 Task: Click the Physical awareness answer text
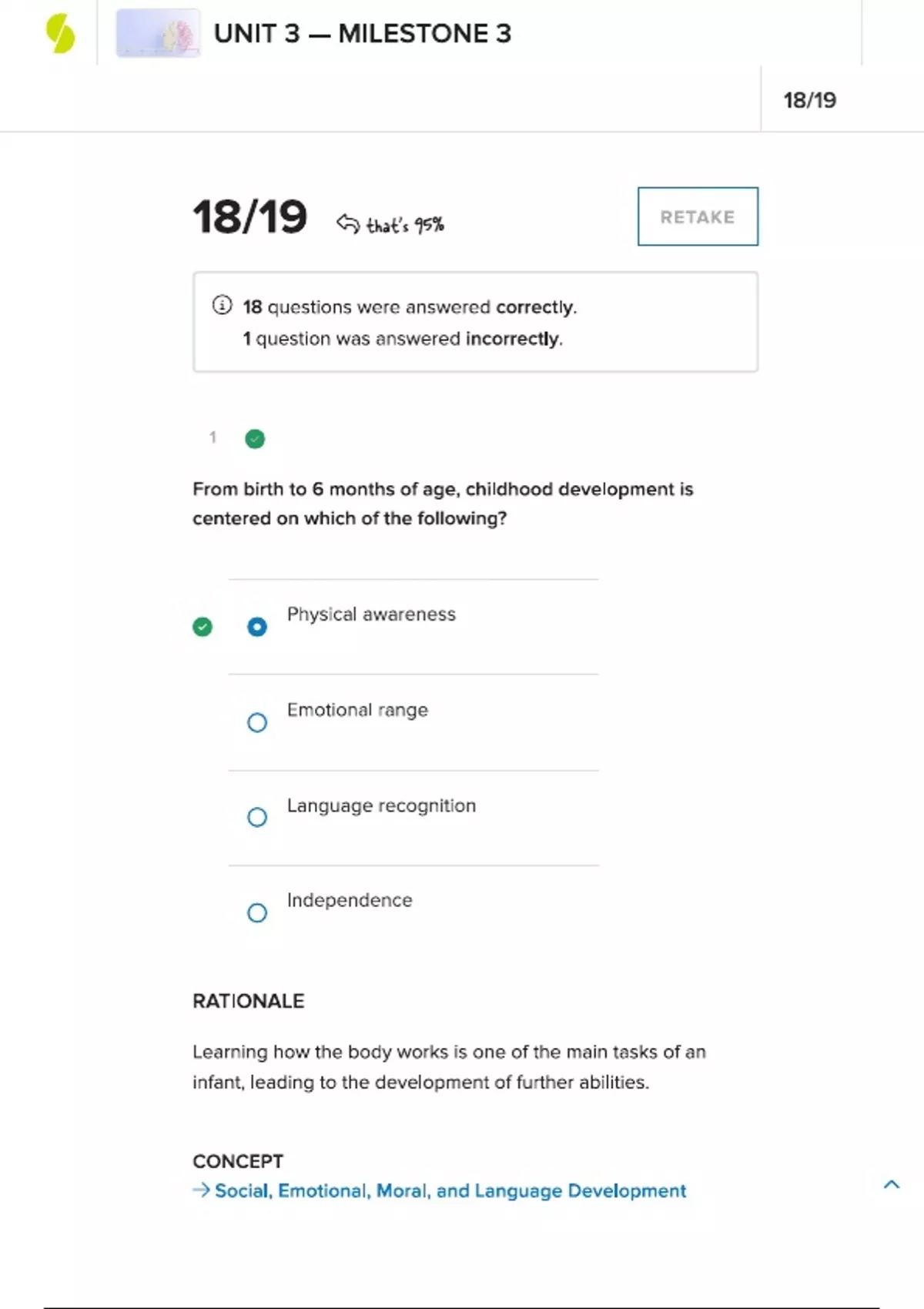371,614
